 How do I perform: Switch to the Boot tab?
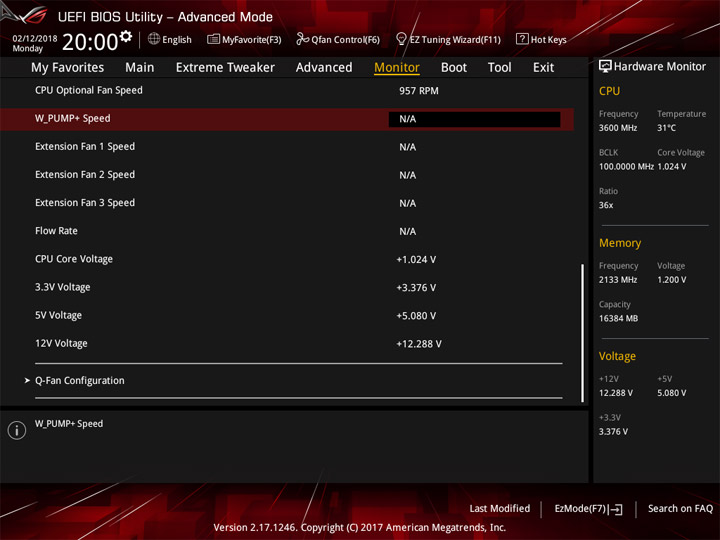(454, 68)
